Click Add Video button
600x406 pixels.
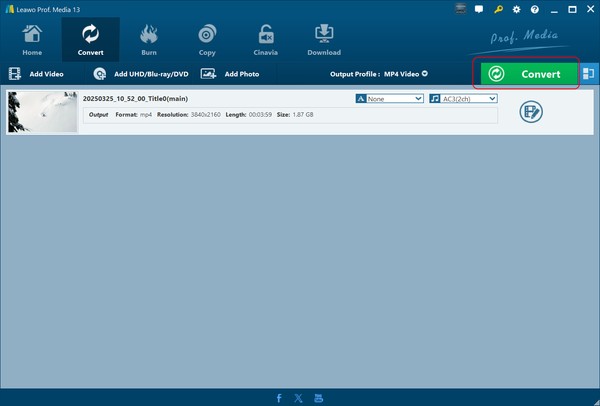click(x=36, y=74)
